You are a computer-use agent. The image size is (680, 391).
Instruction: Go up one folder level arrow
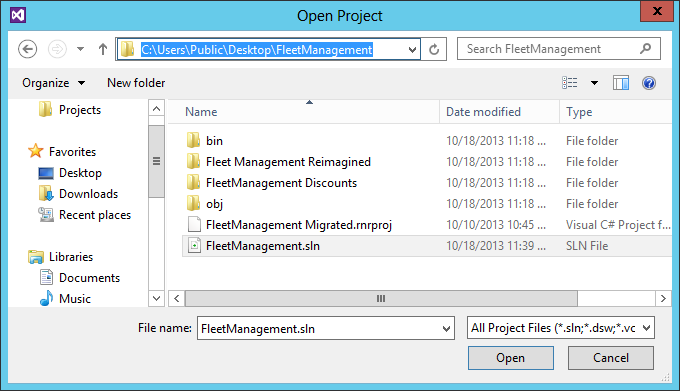coord(103,49)
